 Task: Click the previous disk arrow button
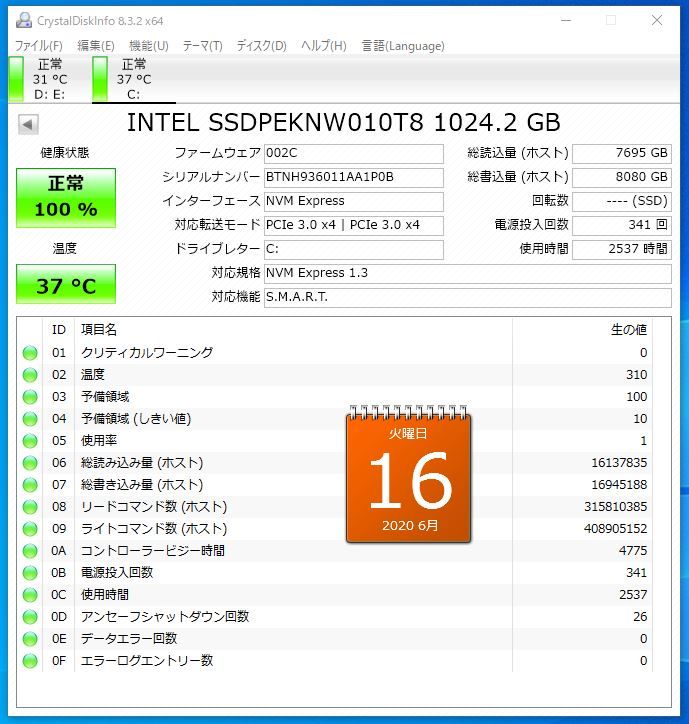(28, 124)
